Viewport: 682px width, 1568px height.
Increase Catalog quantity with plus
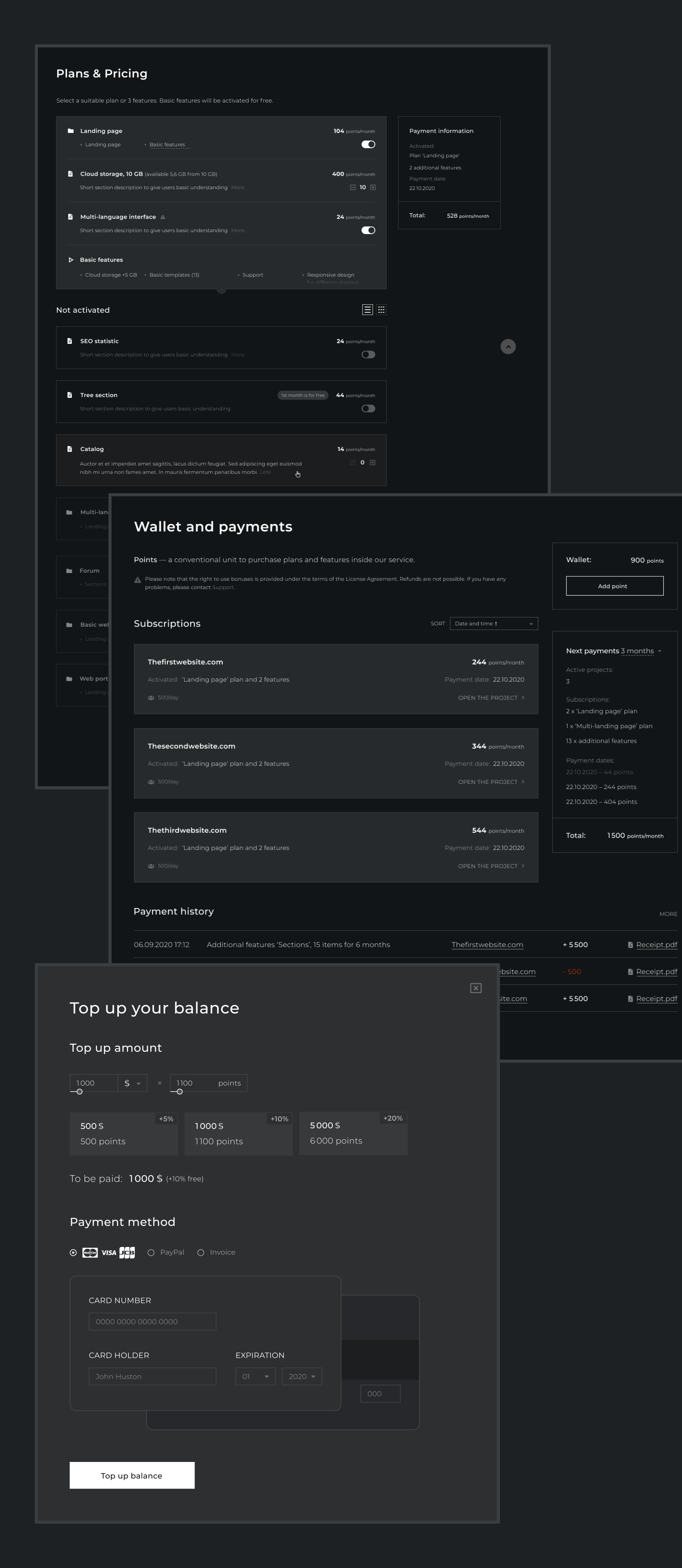(x=373, y=463)
